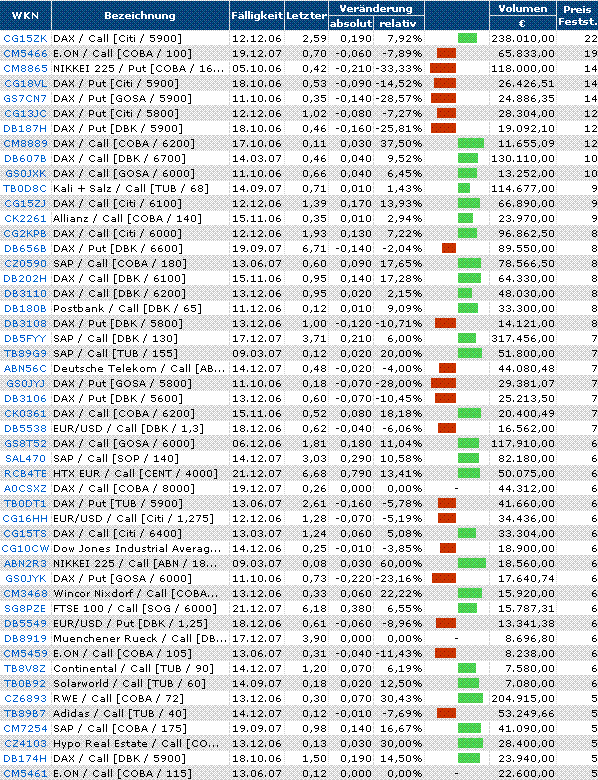Click red change bar in CM8865 row
The width and height of the screenshot is (598, 780).
coord(443,68)
